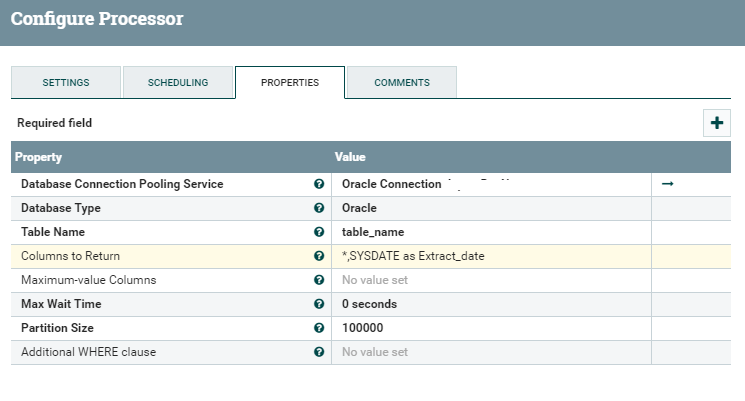This screenshot has height=401, width=745.
Task: Go to the Comments tab
Action: pos(401,83)
